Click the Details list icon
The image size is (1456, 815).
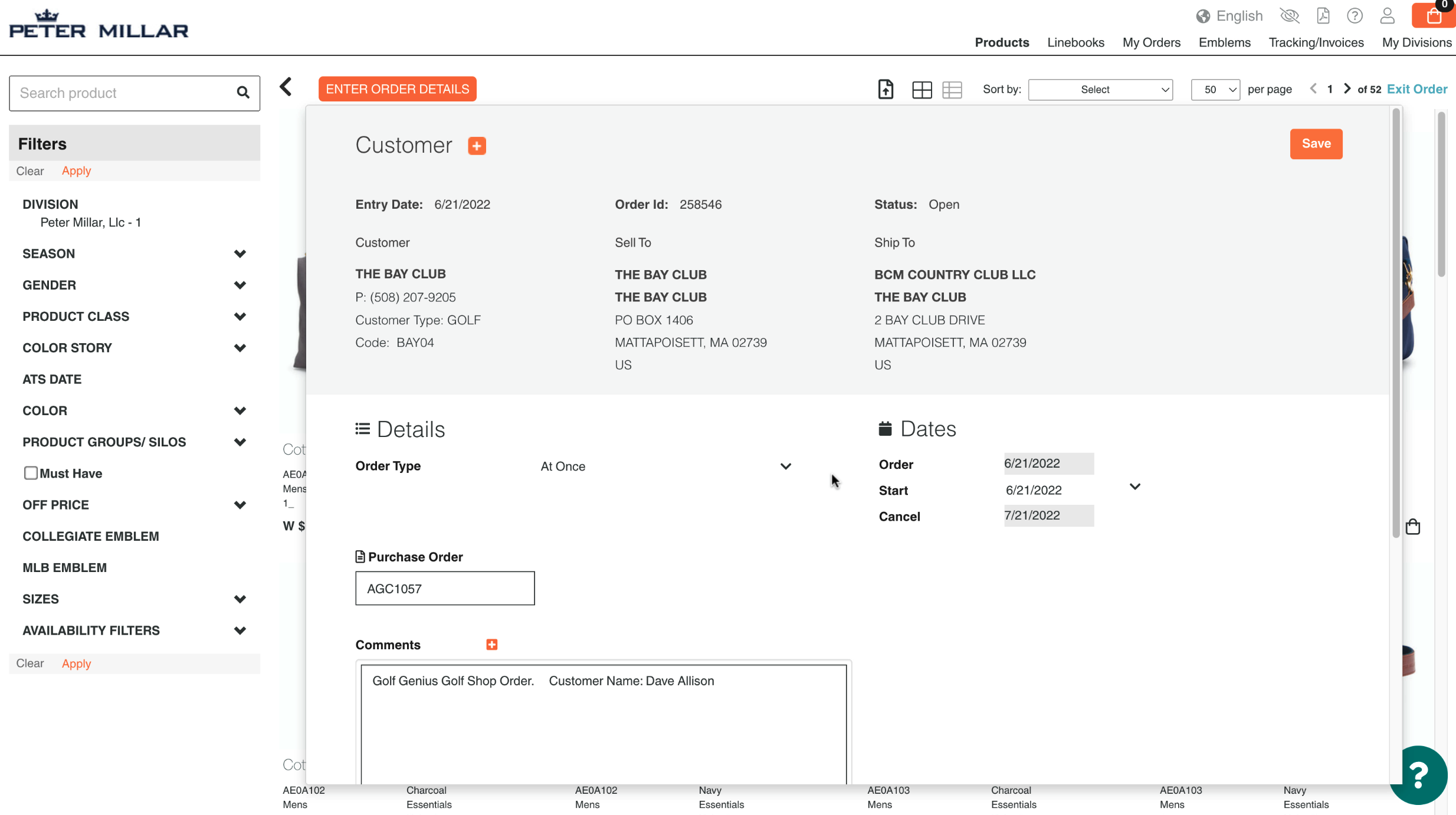pos(362,429)
